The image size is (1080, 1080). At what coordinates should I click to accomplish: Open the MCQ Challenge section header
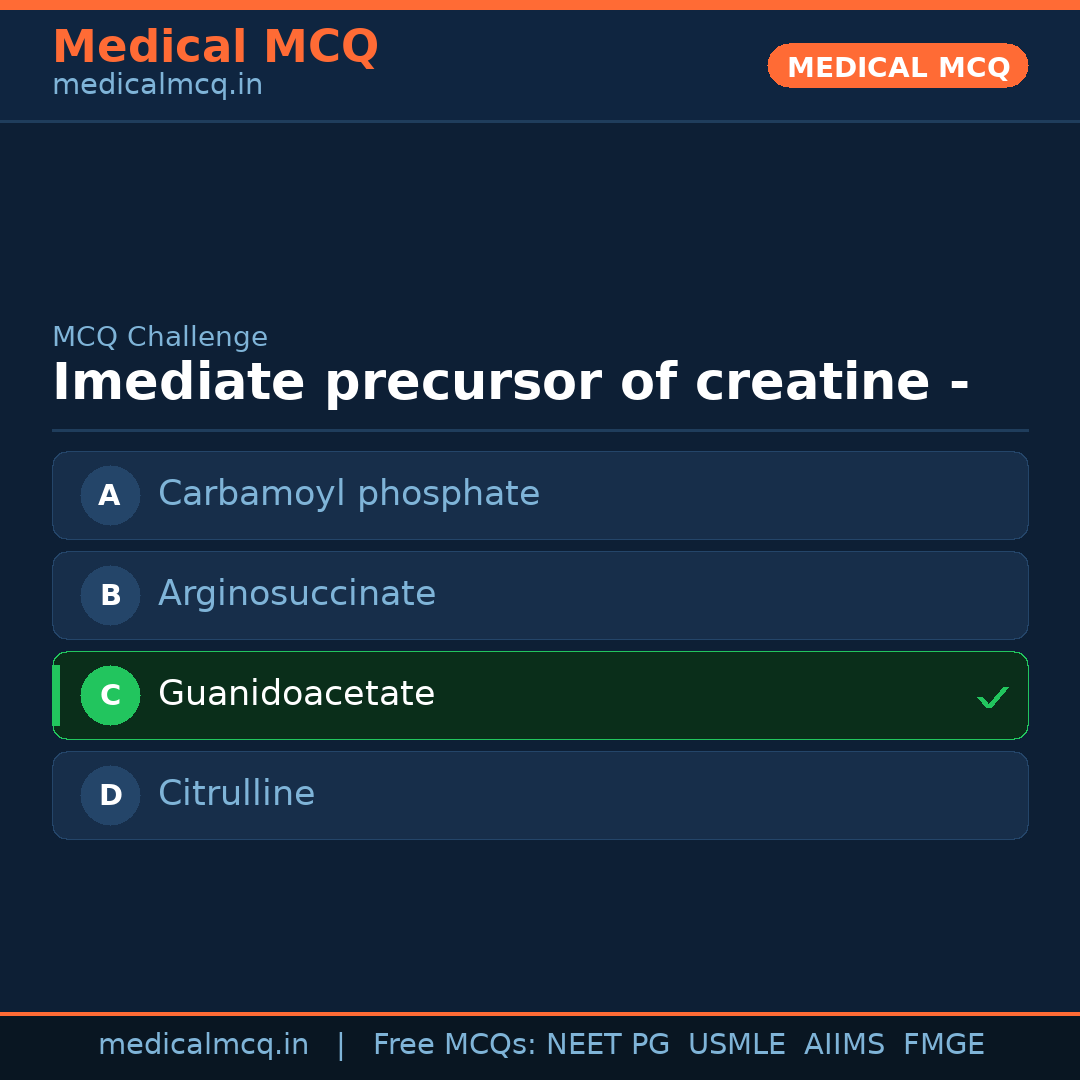(160, 337)
